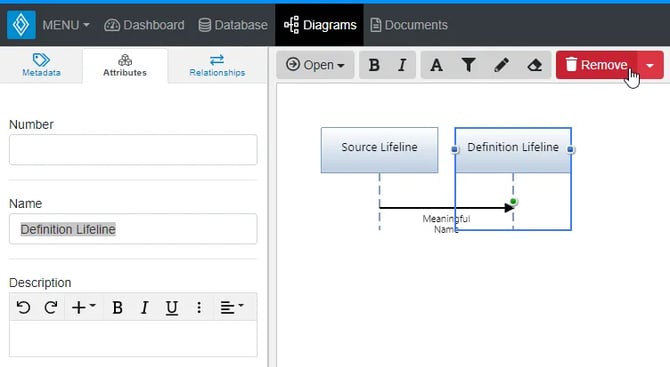Switch to the Relationships tab
Screen dimensions: 670x367
pos(217,65)
